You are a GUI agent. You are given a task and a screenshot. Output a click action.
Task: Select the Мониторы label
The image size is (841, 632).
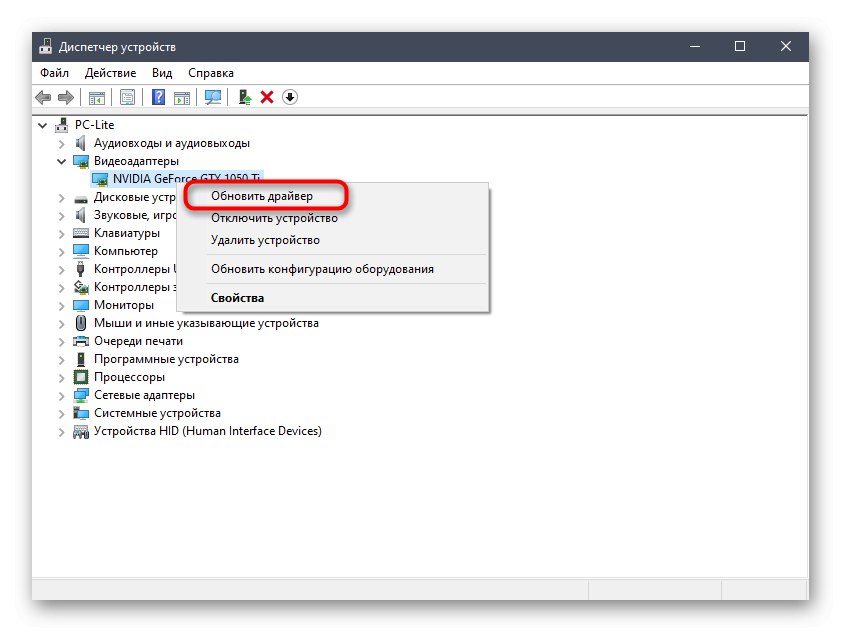124,305
